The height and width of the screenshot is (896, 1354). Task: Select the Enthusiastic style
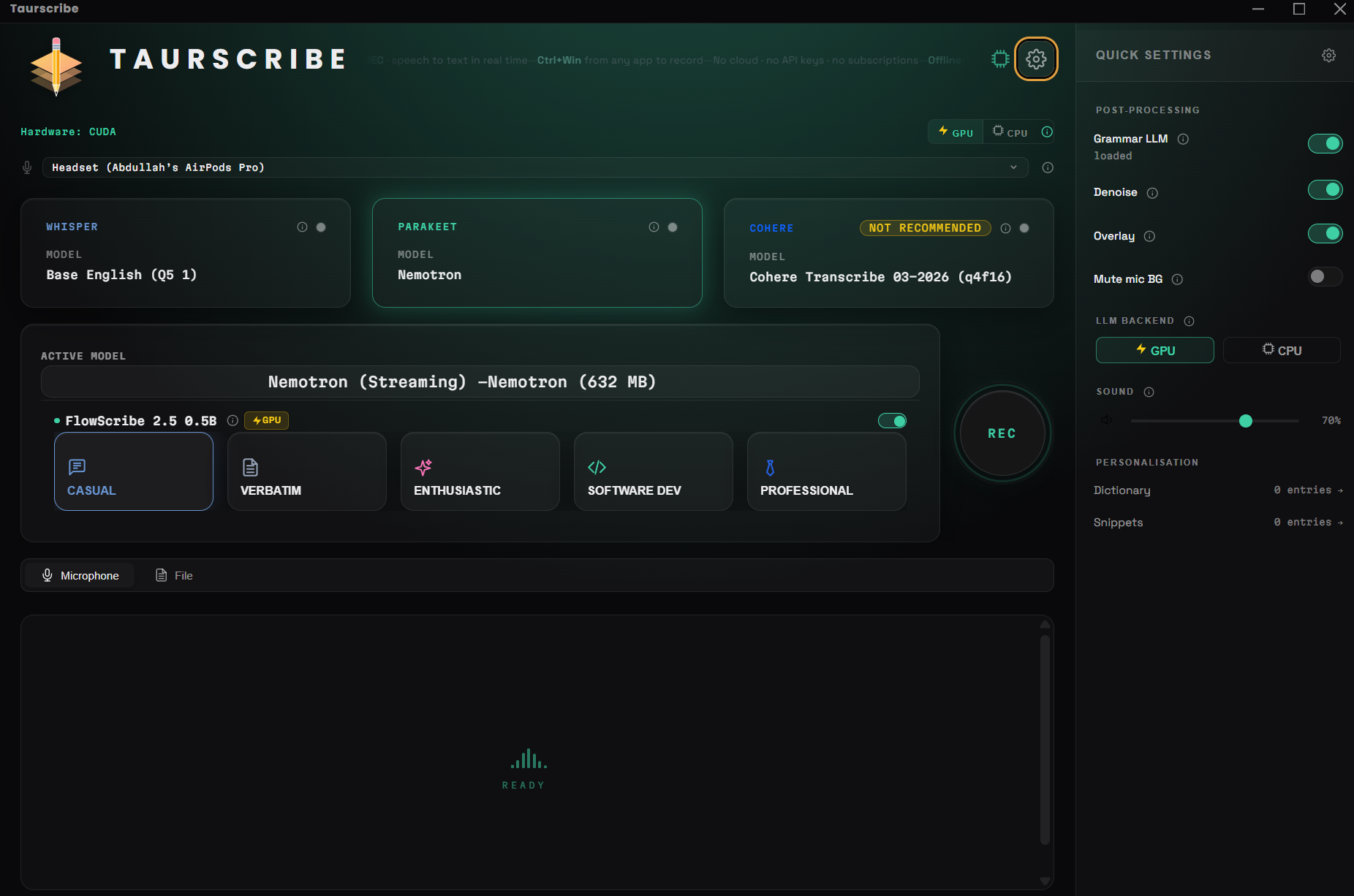point(480,471)
